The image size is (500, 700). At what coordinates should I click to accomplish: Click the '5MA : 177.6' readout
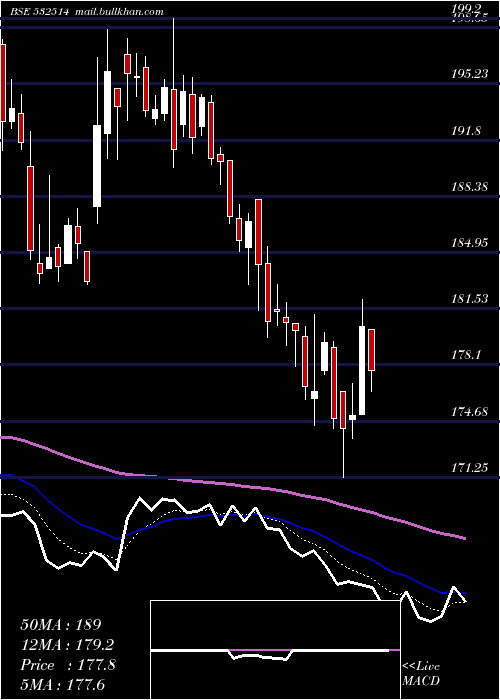[62, 684]
